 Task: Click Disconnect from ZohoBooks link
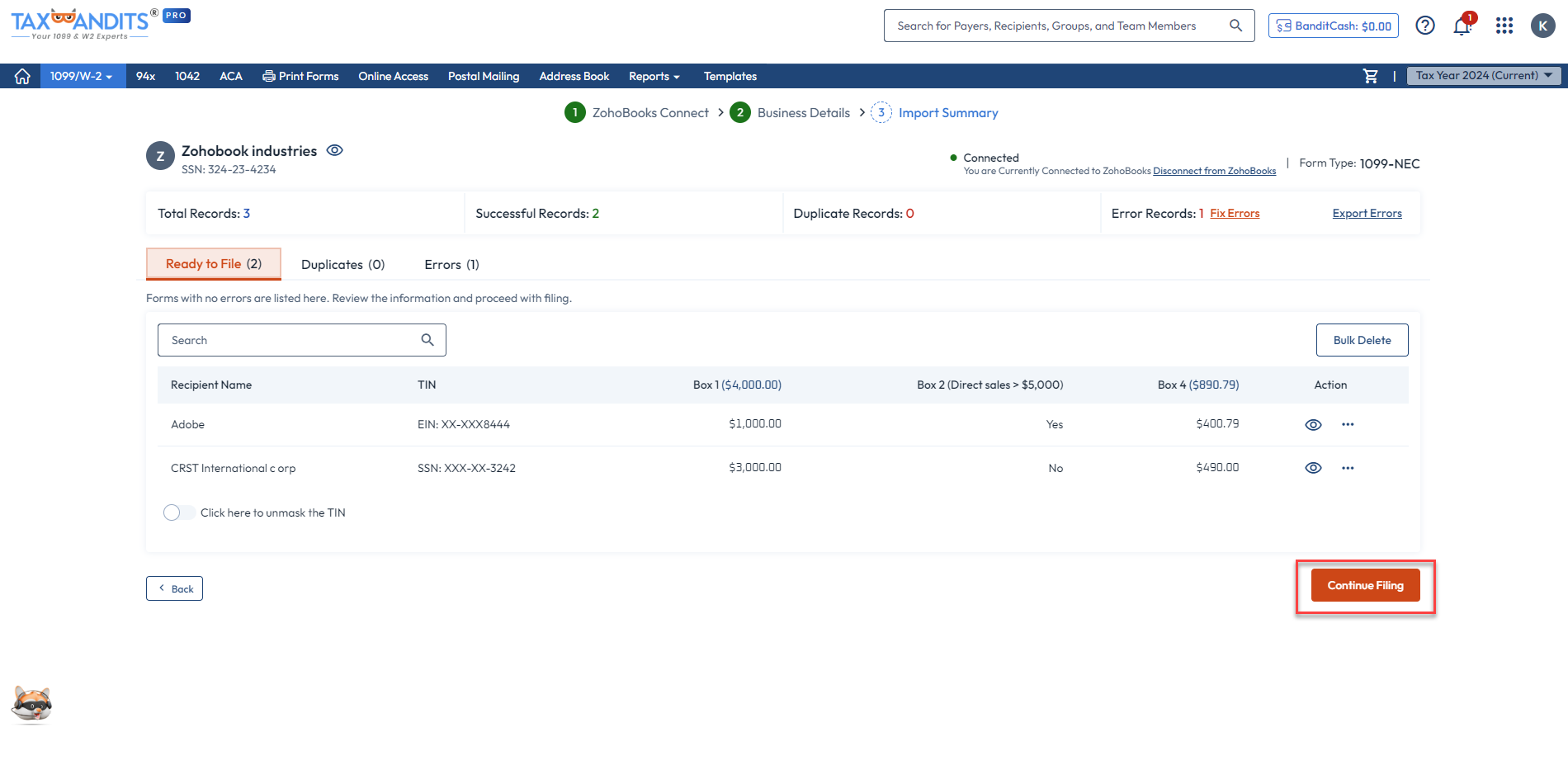click(x=1214, y=171)
